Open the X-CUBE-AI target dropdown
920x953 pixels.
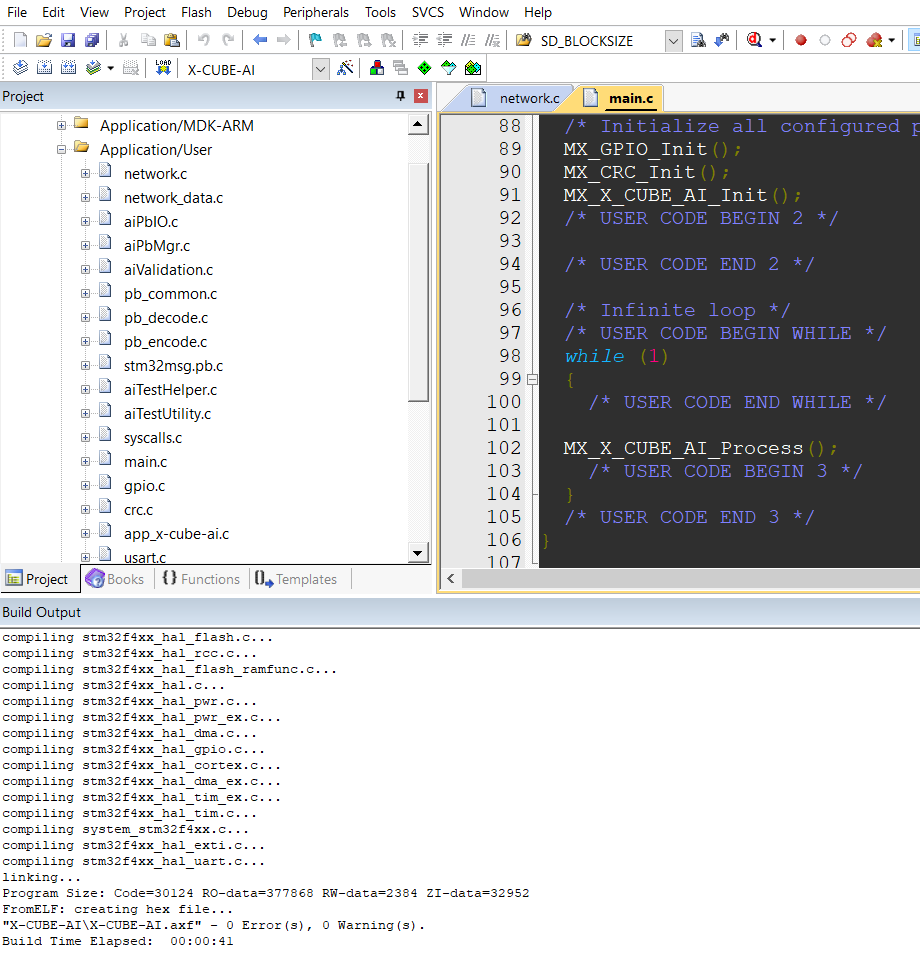tap(319, 68)
